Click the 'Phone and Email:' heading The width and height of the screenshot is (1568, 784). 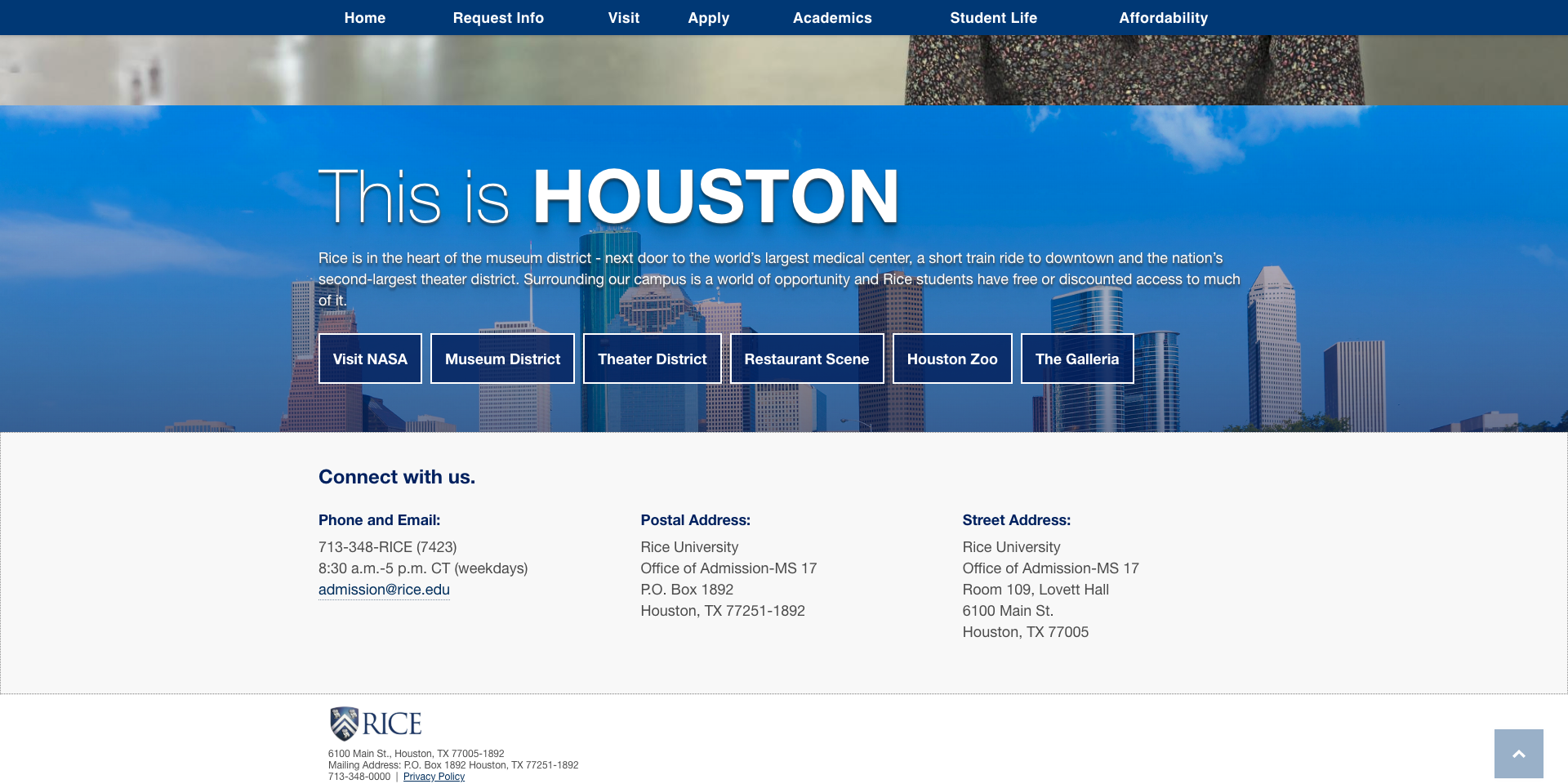click(x=379, y=520)
